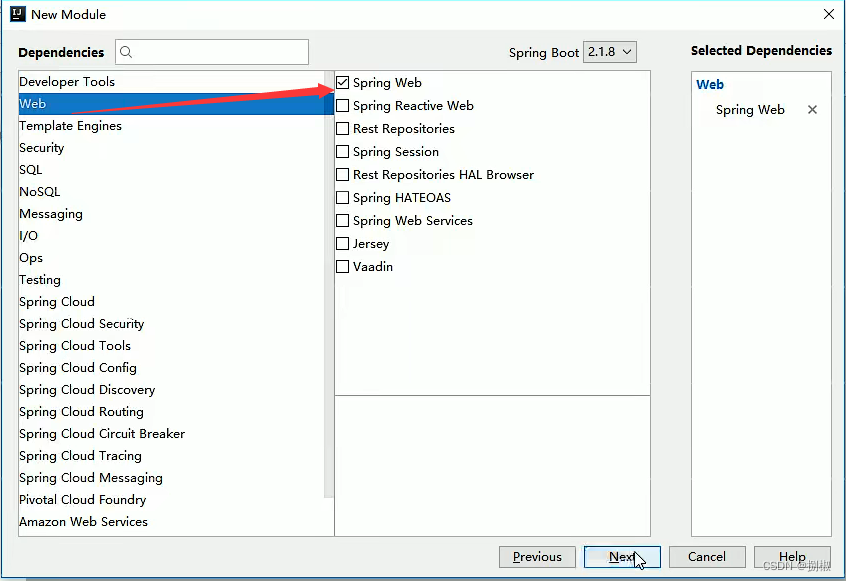Viewport: 846px width, 581px height.
Task: Select the Spring Web Services checkbox
Action: (343, 221)
